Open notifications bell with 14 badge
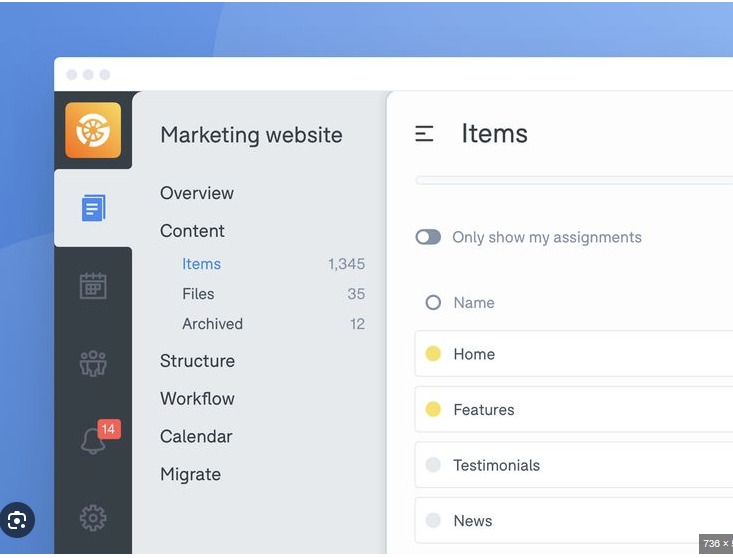The width and height of the screenshot is (733, 558). pos(99,436)
